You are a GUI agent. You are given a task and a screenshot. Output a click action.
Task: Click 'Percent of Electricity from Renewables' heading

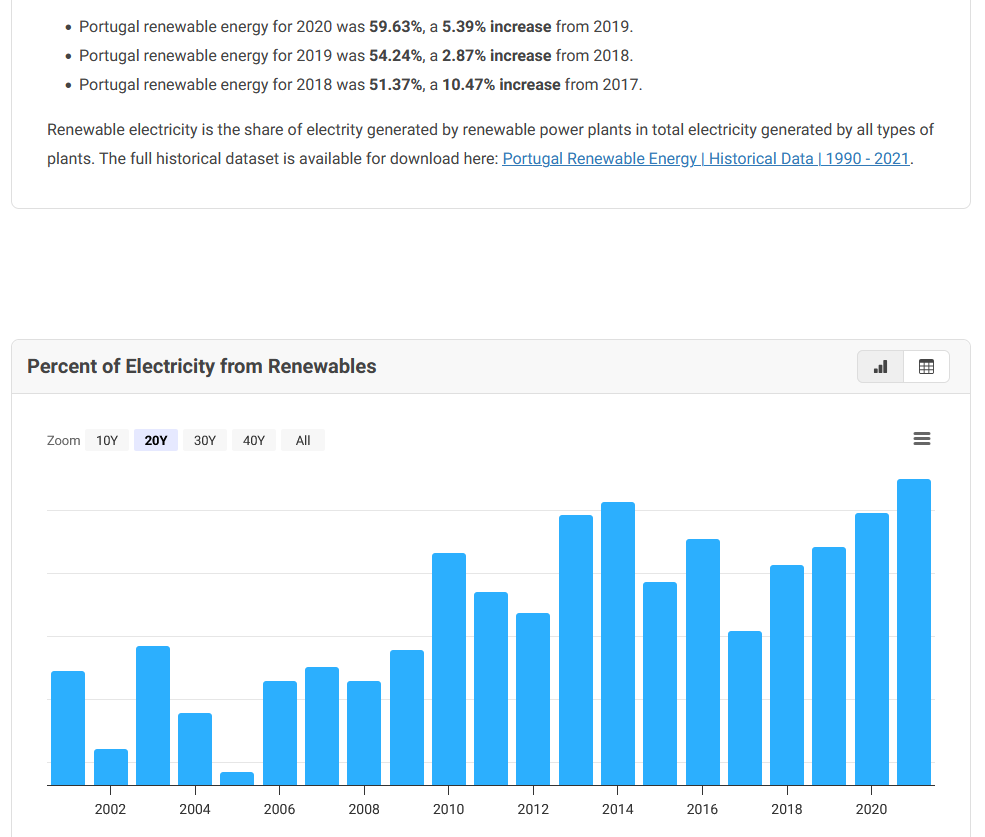[202, 366]
